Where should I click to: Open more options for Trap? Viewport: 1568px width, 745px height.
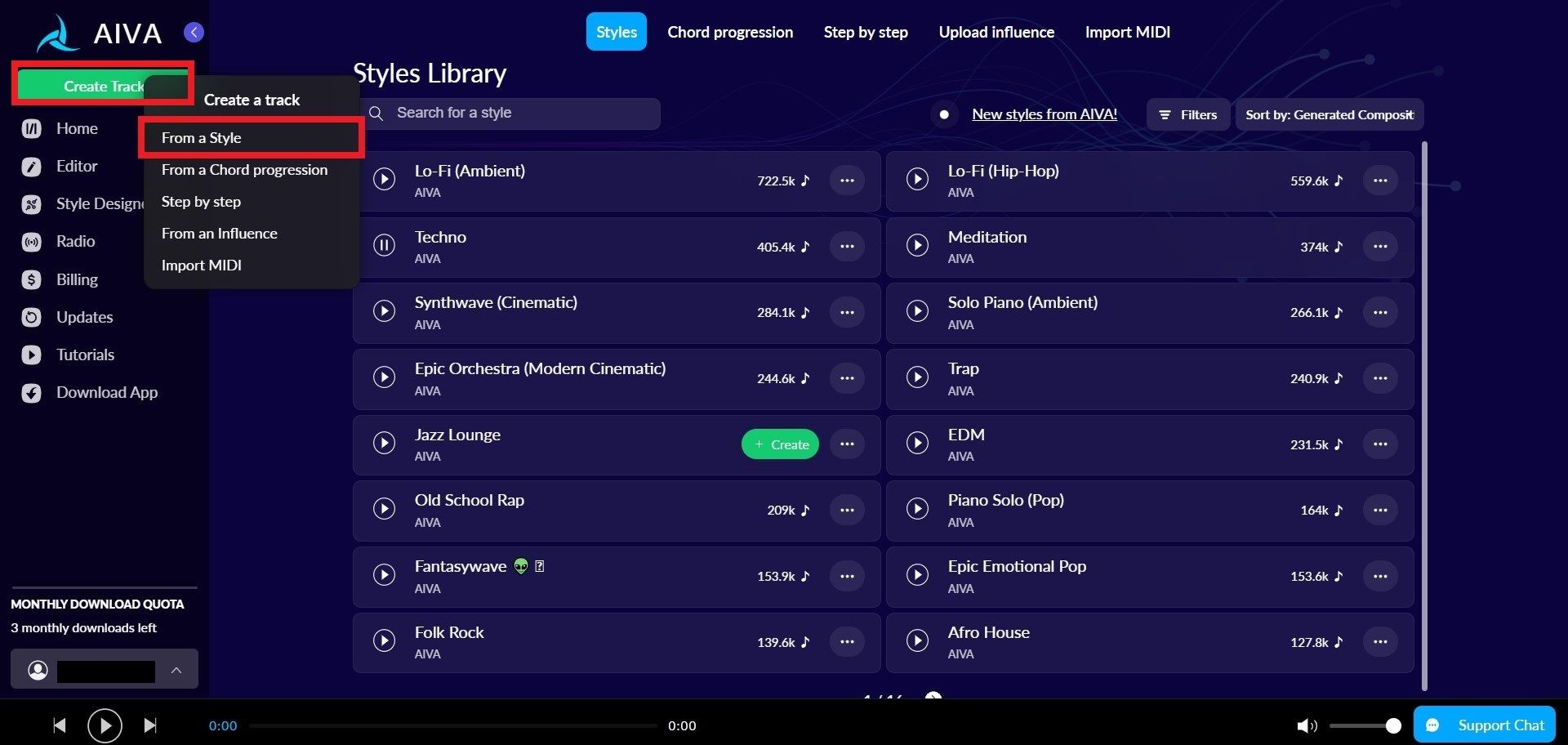click(x=1380, y=377)
